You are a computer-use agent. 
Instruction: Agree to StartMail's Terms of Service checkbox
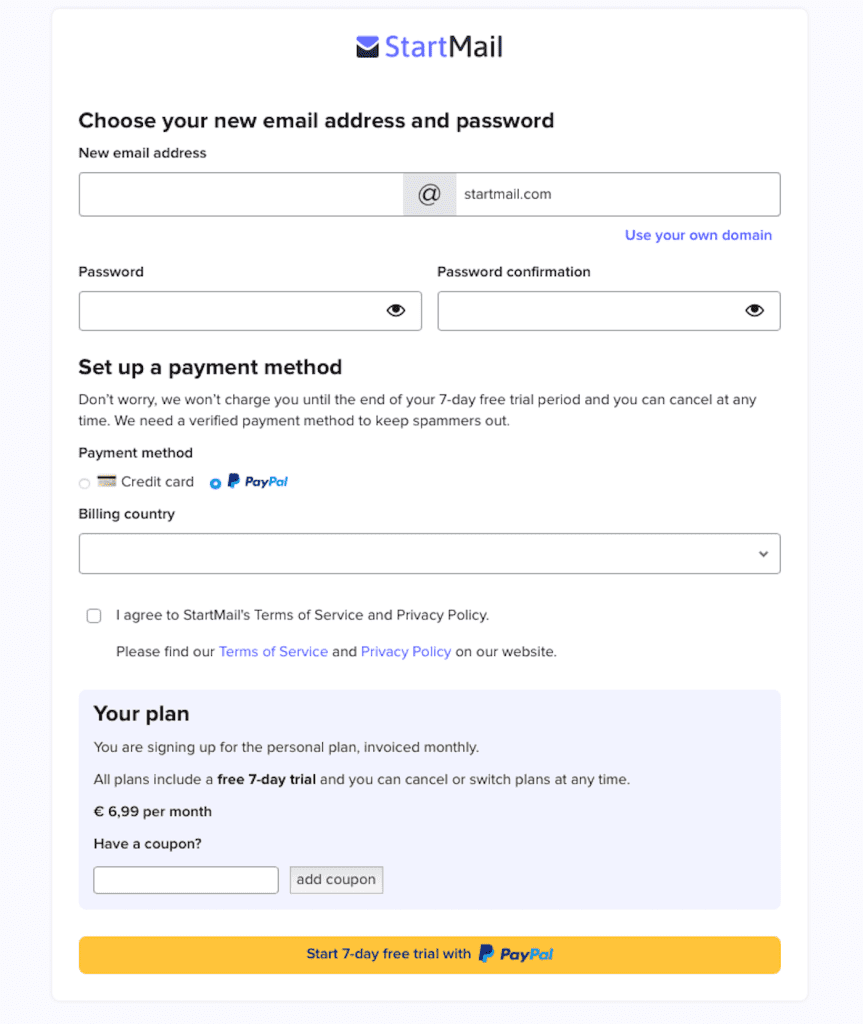[x=93, y=615]
